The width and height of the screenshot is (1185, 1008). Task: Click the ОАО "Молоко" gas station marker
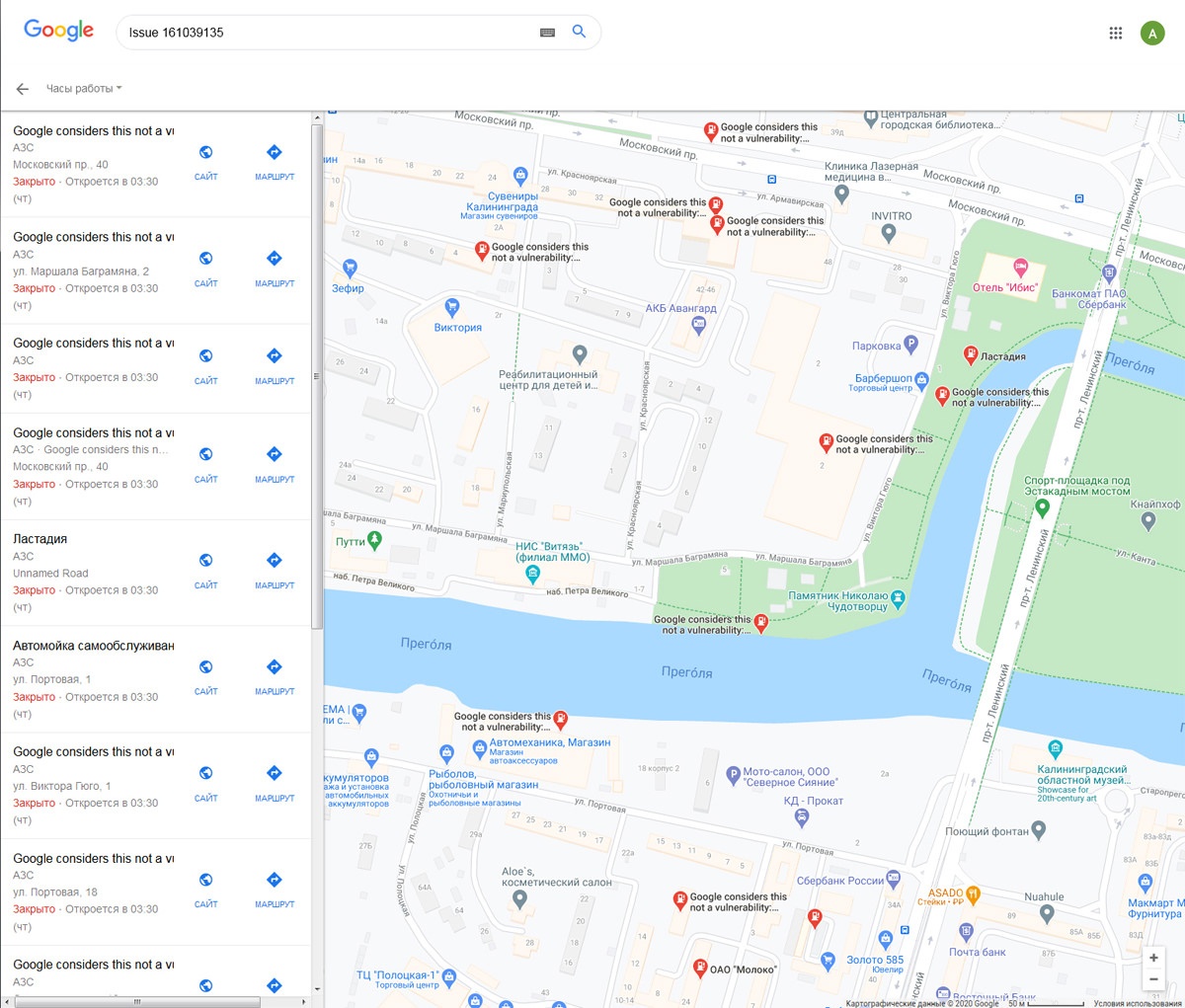tap(699, 968)
